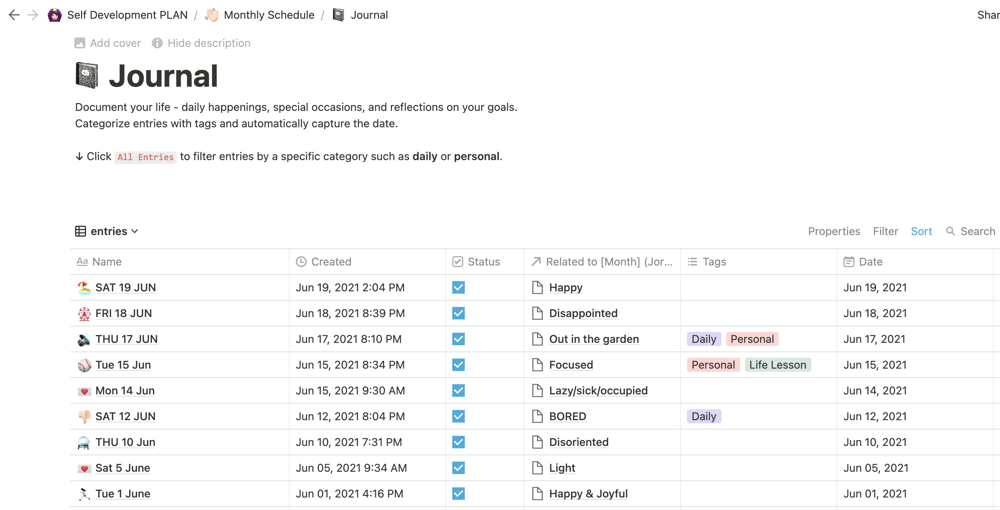Open the Happy & Joyful related page
The height and width of the screenshot is (510, 1000).
pyautogui.click(x=588, y=493)
